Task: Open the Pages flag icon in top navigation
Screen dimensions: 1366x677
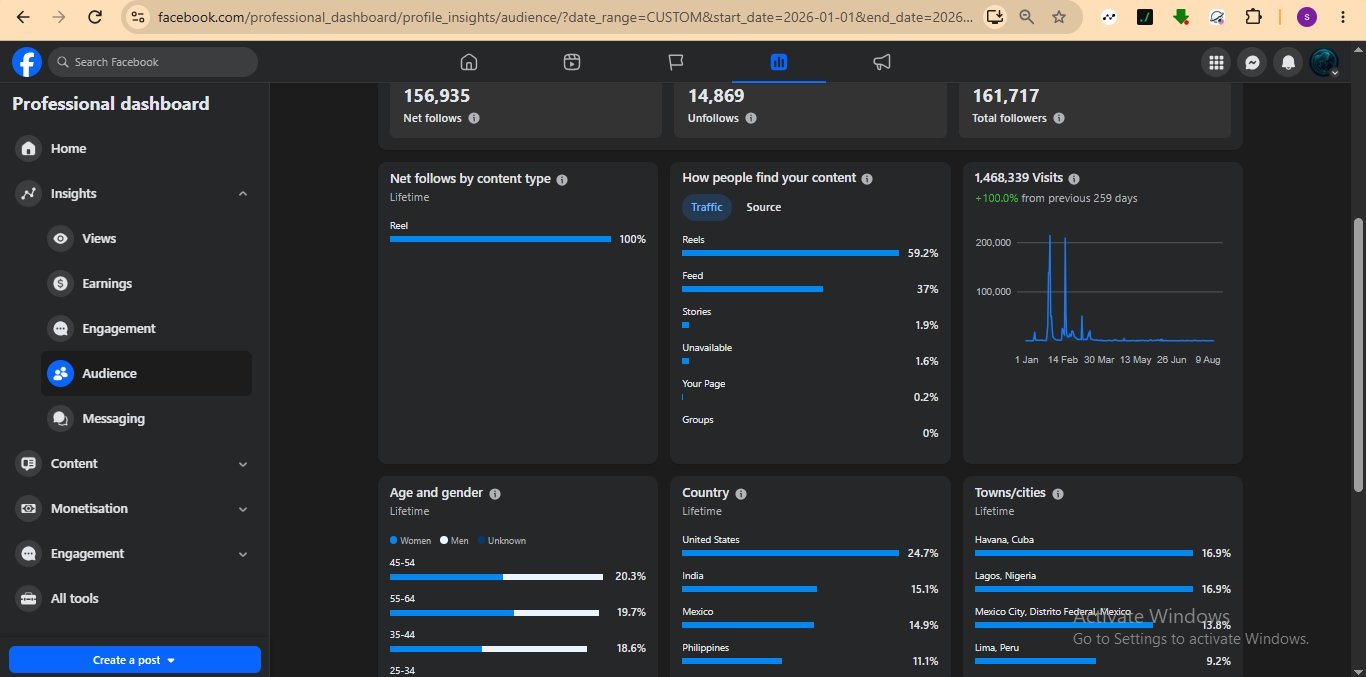Action: point(676,62)
